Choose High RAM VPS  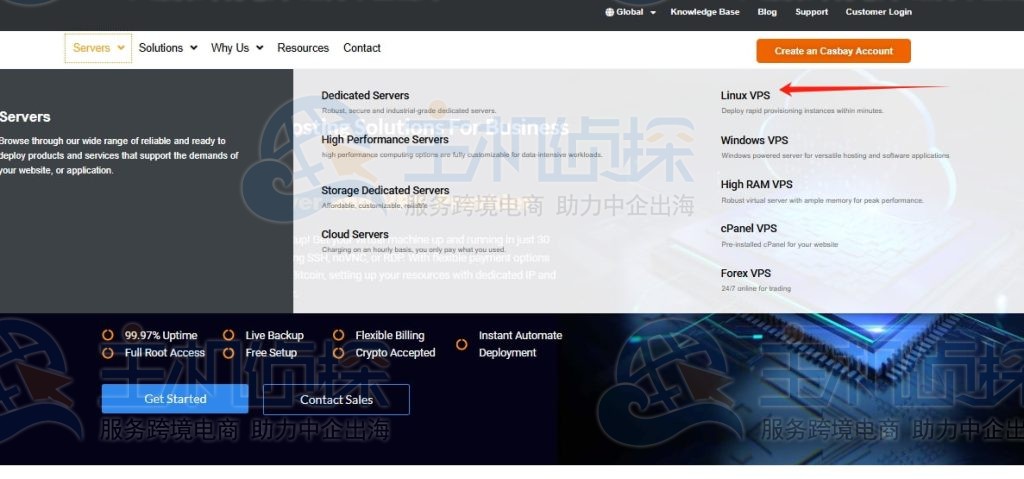click(756, 185)
